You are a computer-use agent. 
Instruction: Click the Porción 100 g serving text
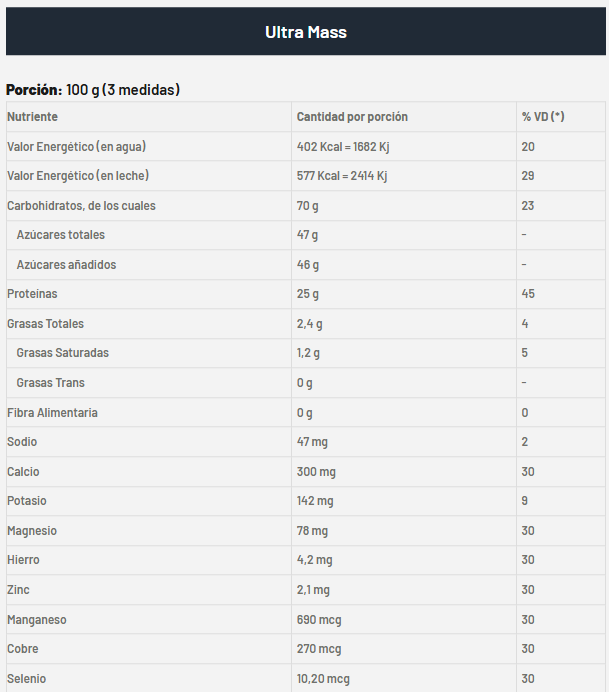[93, 90]
